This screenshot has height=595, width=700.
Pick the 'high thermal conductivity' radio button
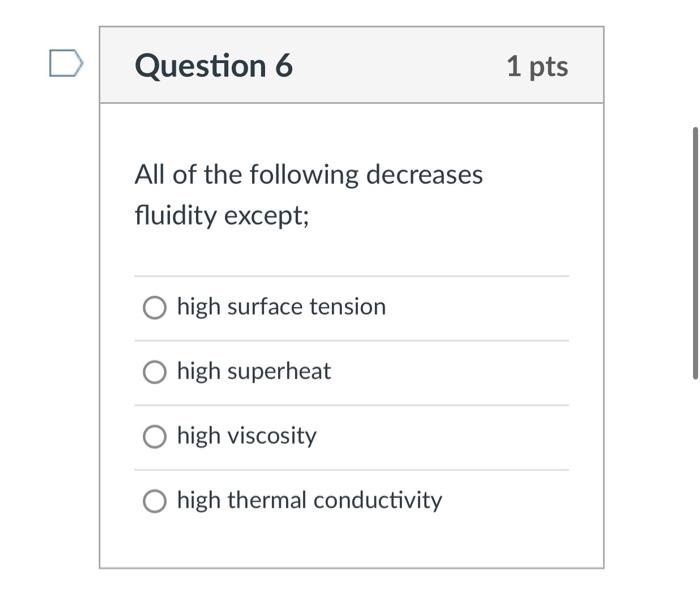click(154, 501)
